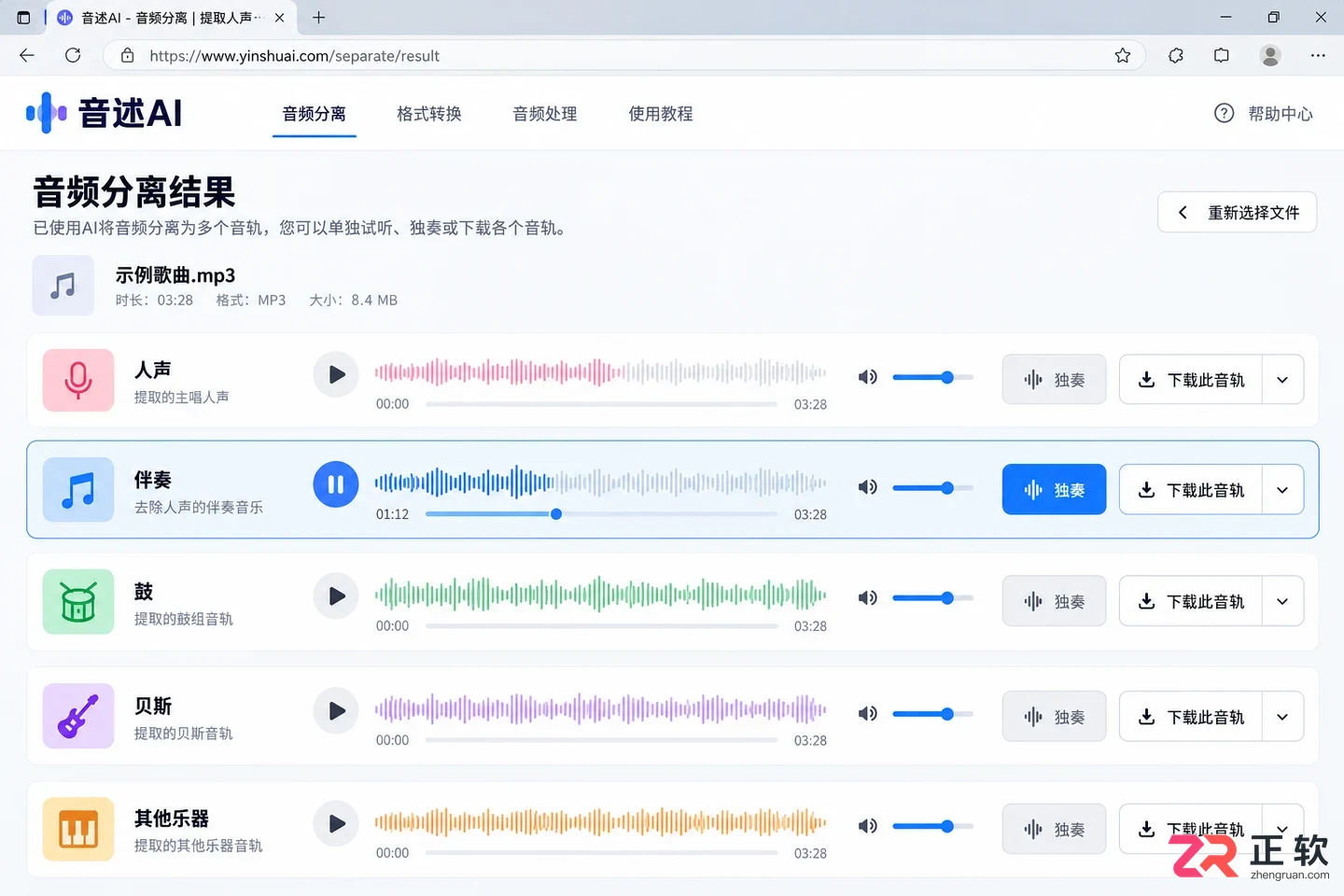Mute the 人声 track speaker icon
This screenshot has width=1344, height=896.
point(868,377)
